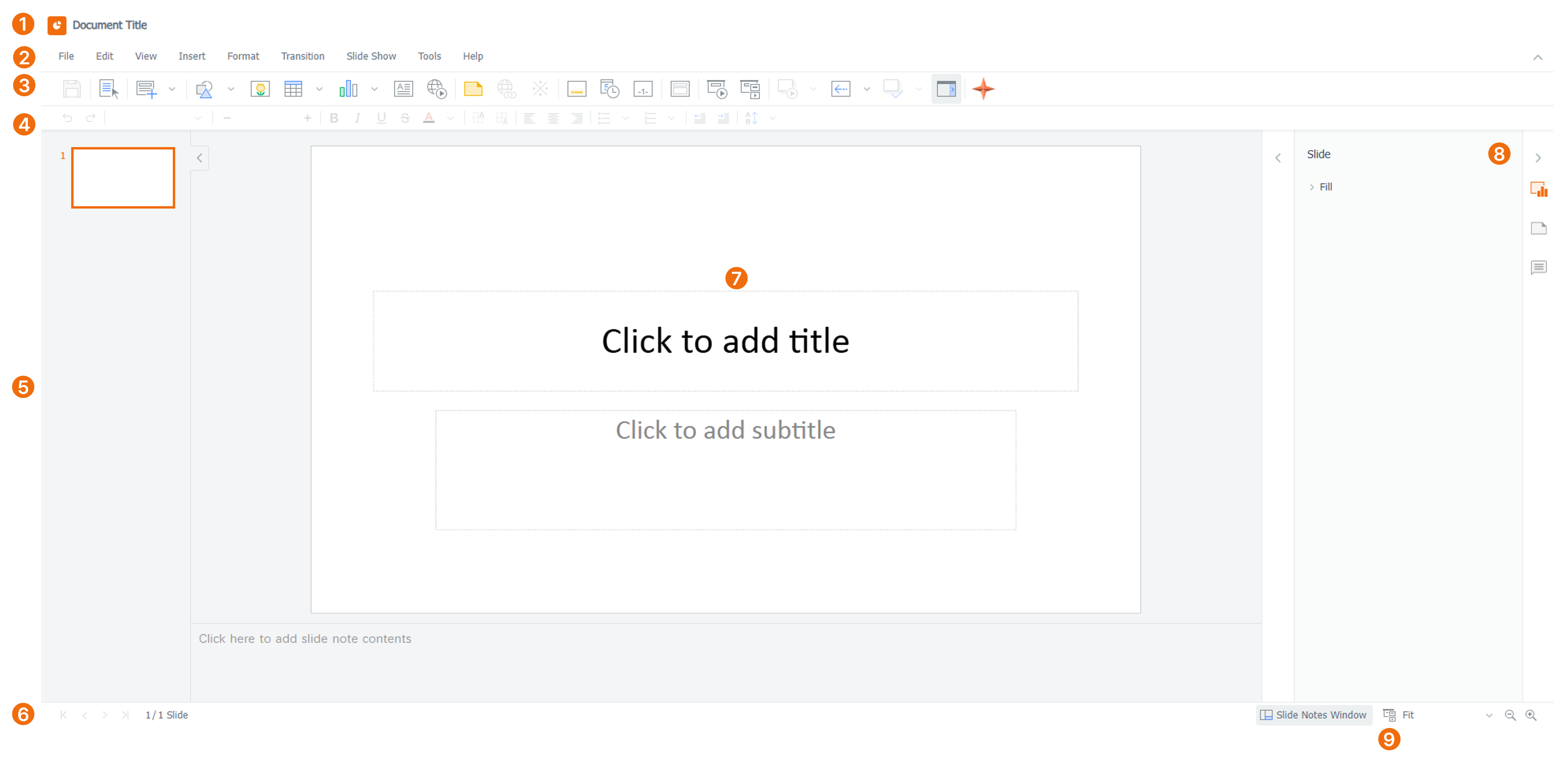This screenshot has height=763, width=1568.
Task: Toggle Bold formatting
Action: coord(333,118)
